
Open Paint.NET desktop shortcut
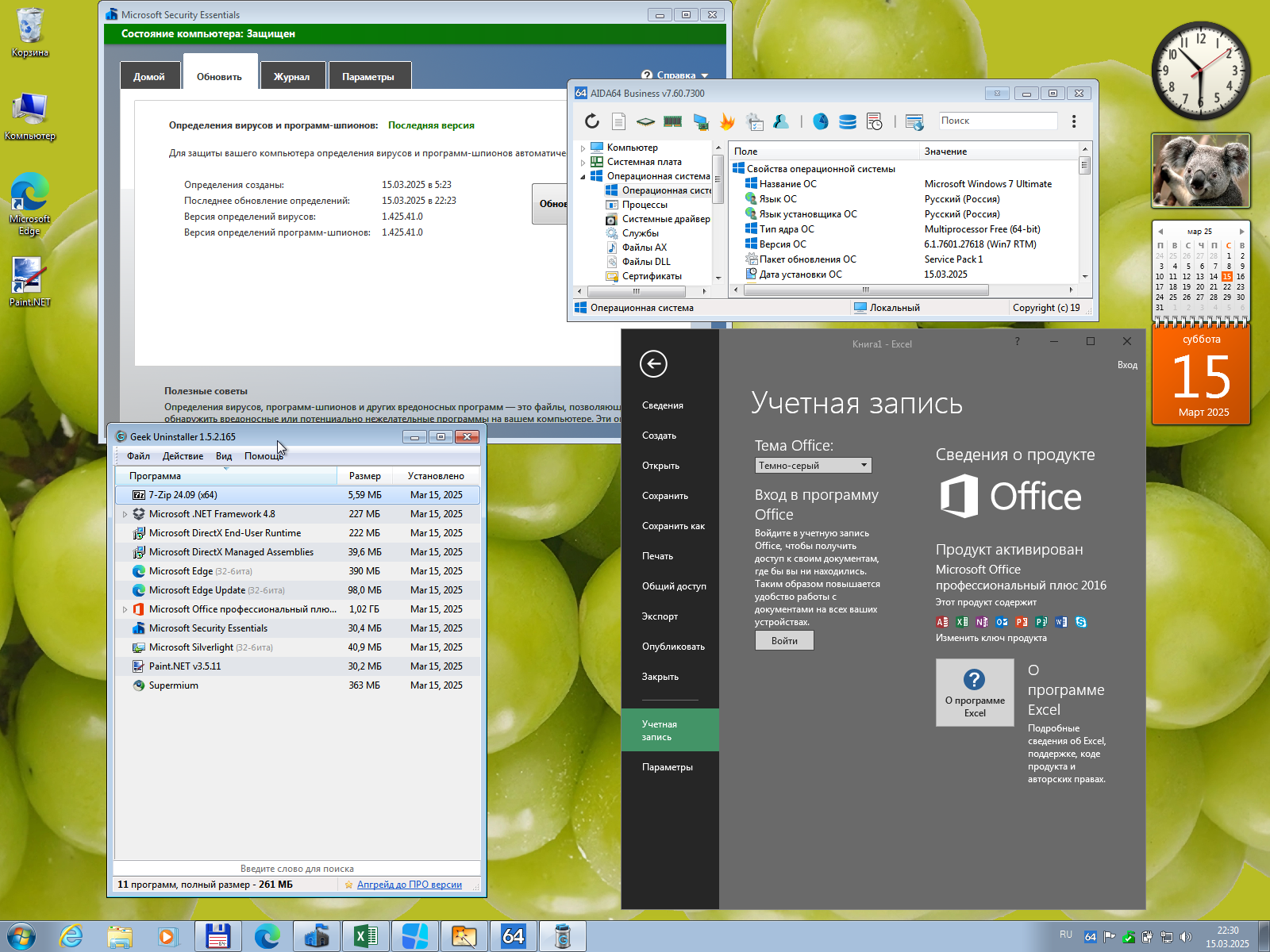[x=30, y=282]
